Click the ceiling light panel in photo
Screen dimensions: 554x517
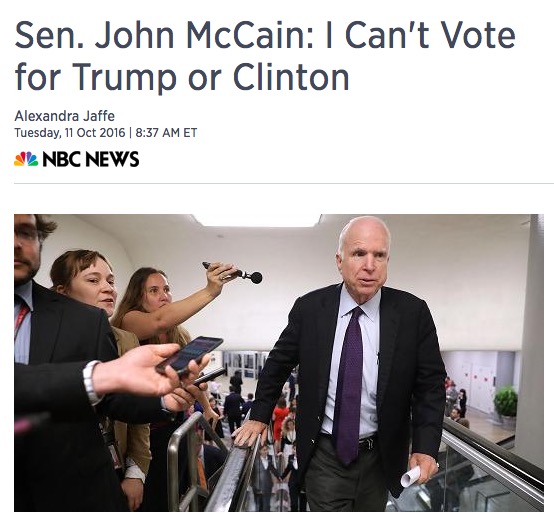point(257,220)
